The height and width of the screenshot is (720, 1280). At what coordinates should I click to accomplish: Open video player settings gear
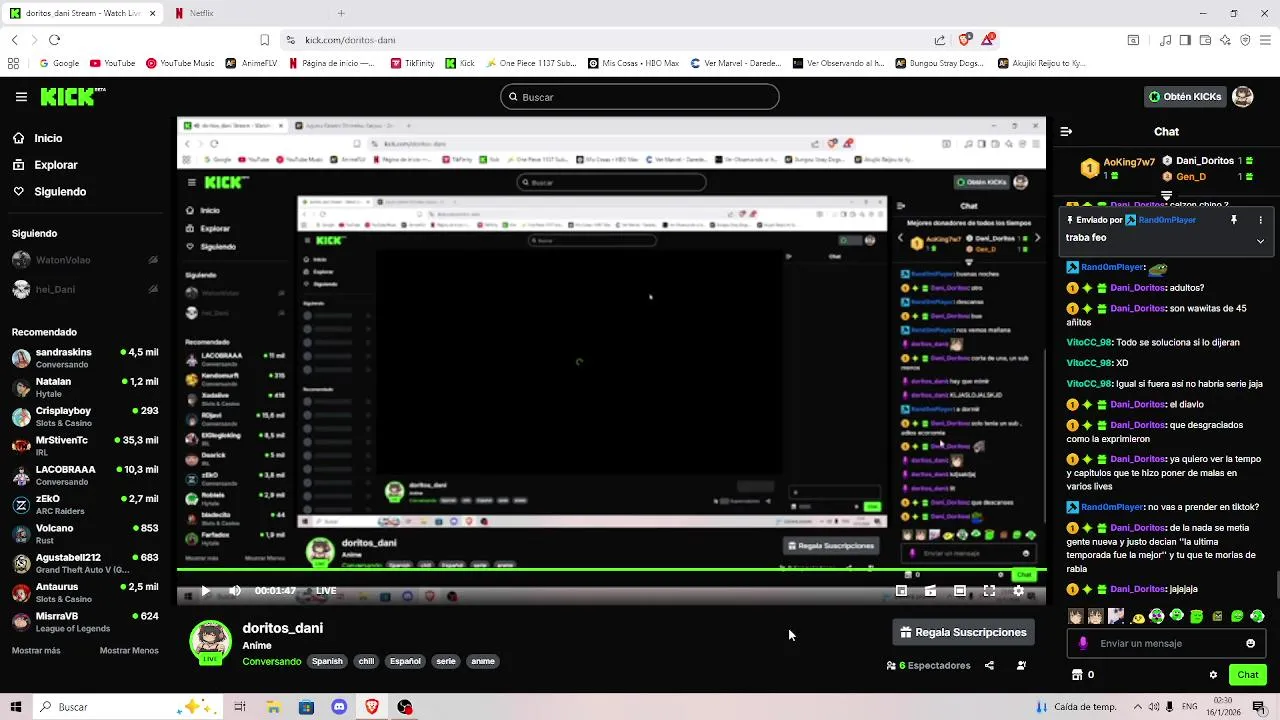coord(1018,591)
